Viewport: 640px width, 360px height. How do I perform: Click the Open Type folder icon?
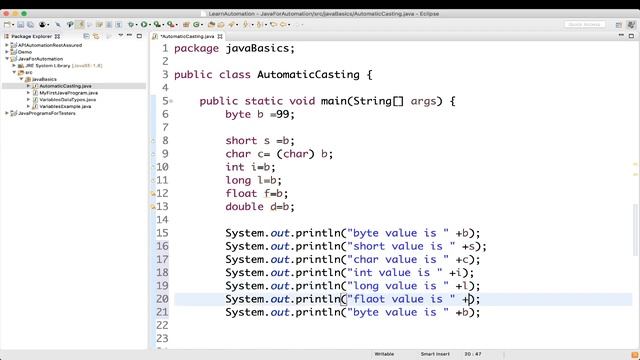click(x=211, y=25)
